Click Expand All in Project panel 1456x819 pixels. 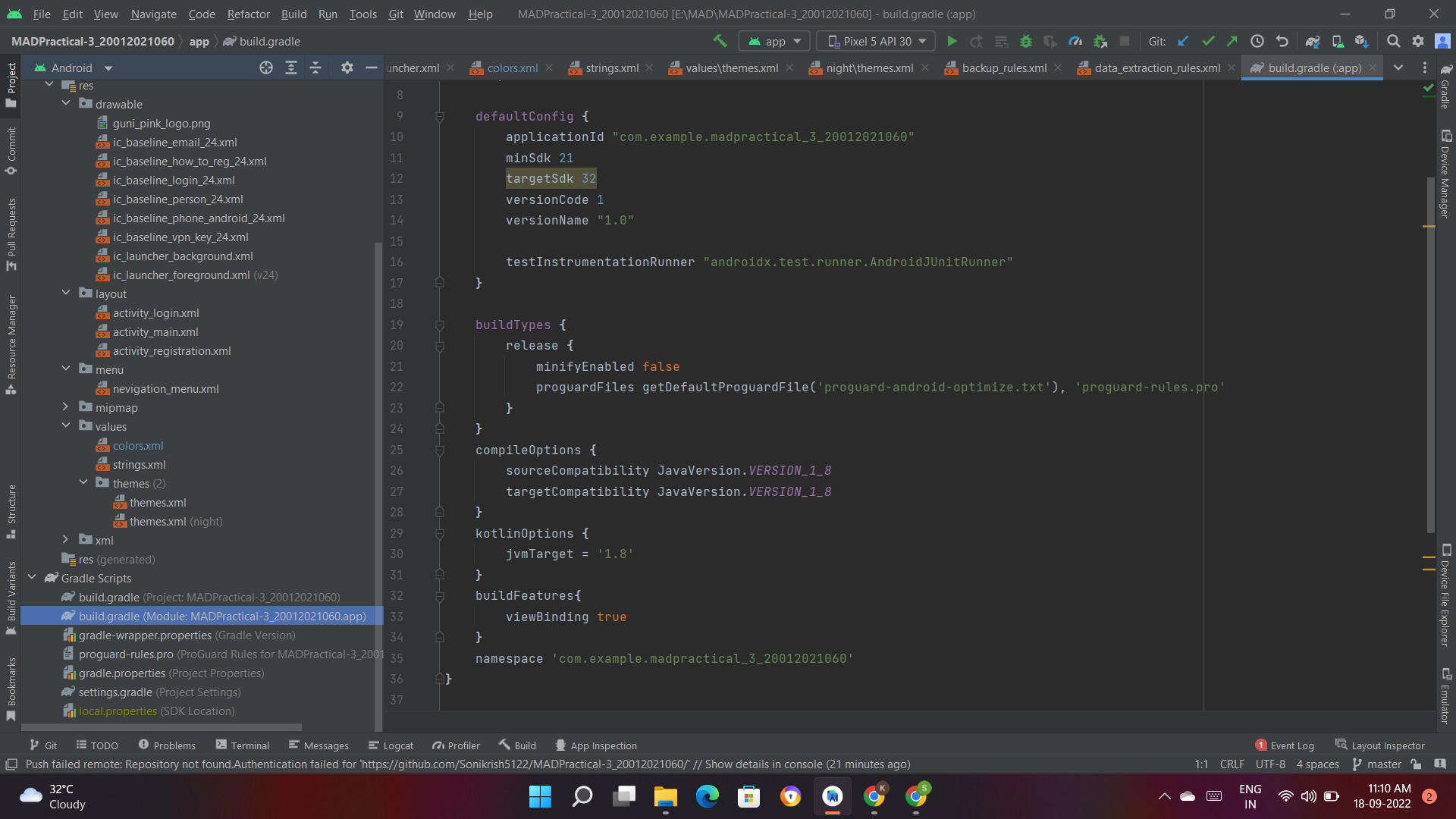click(x=290, y=67)
